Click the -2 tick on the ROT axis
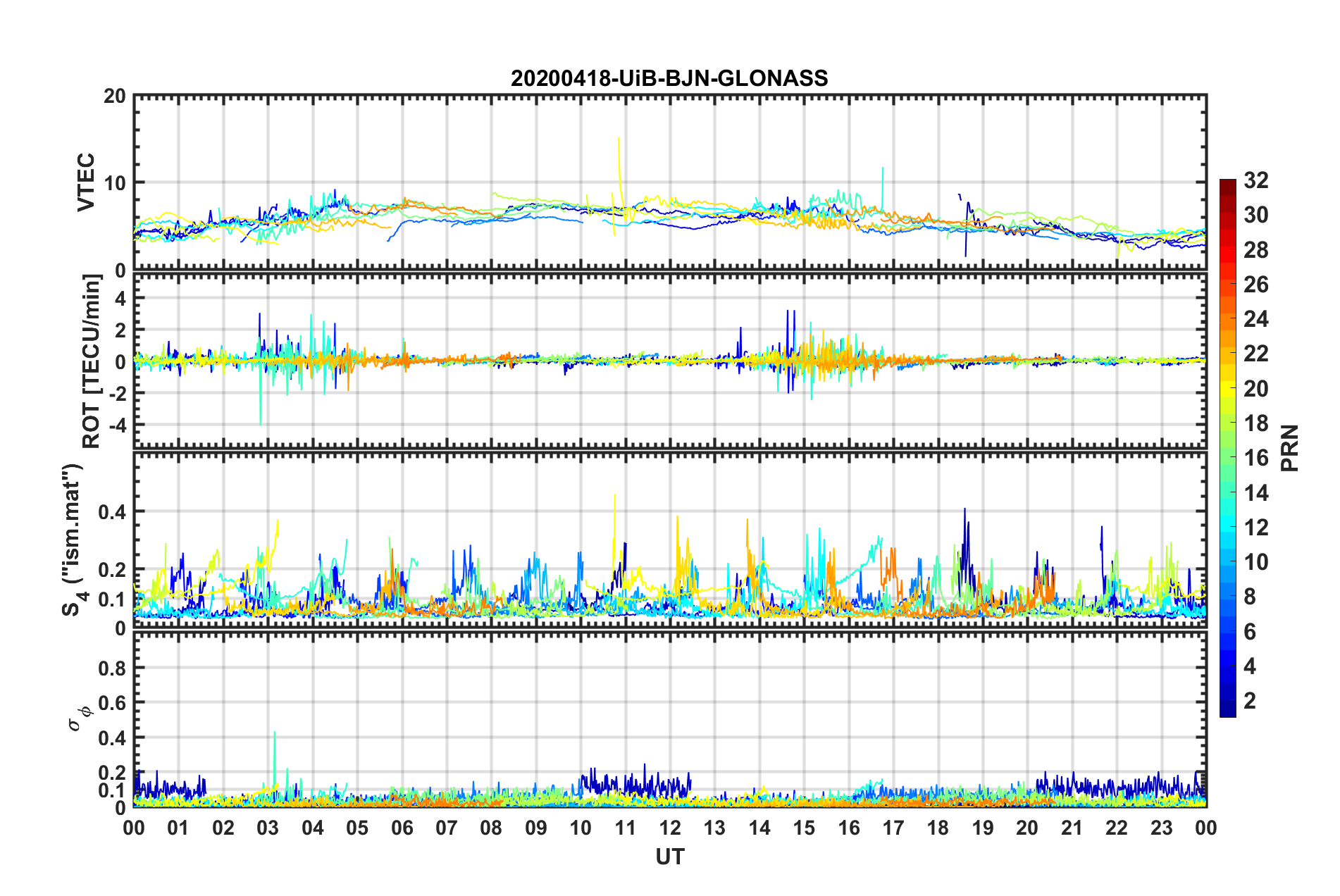The width and height of the screenshot is (1340, 896). 117,393
